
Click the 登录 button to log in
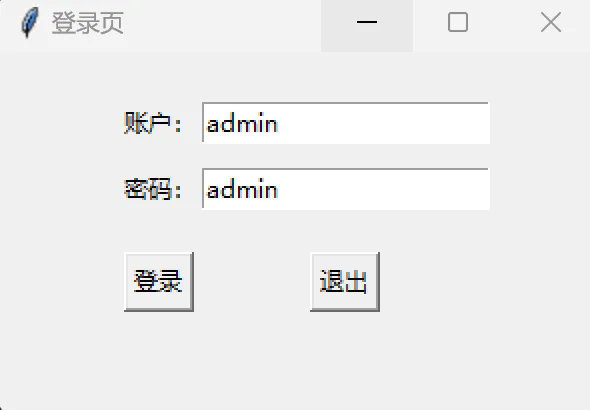[x=159, y=282]
